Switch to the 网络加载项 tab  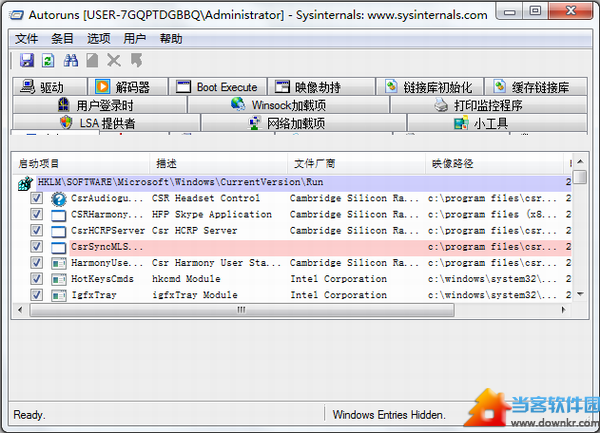point(304,123)
